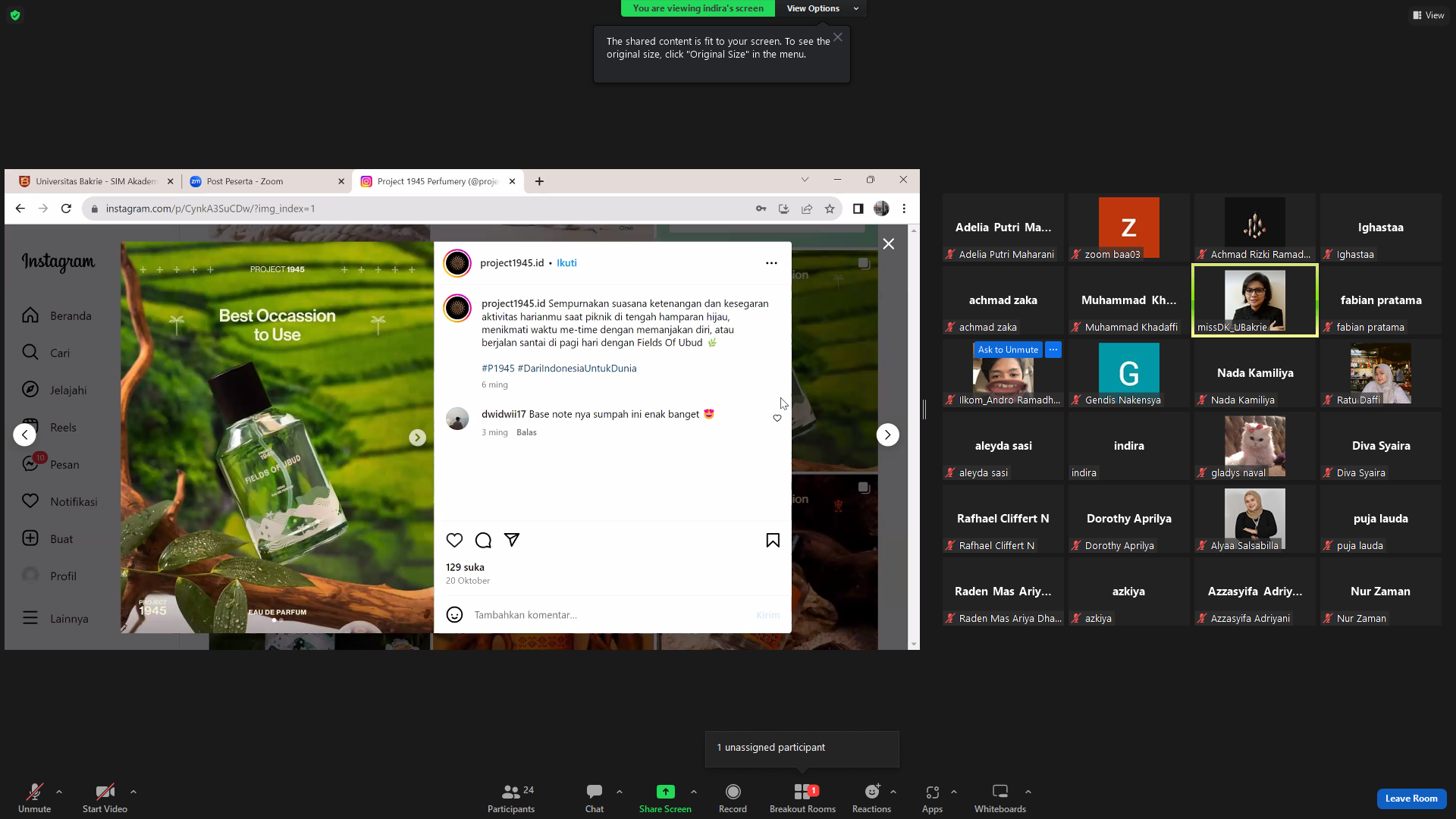Click Ask to Unmute on Ilkom_Andro tile
1456x819 pixels.
coord(1008,350)
